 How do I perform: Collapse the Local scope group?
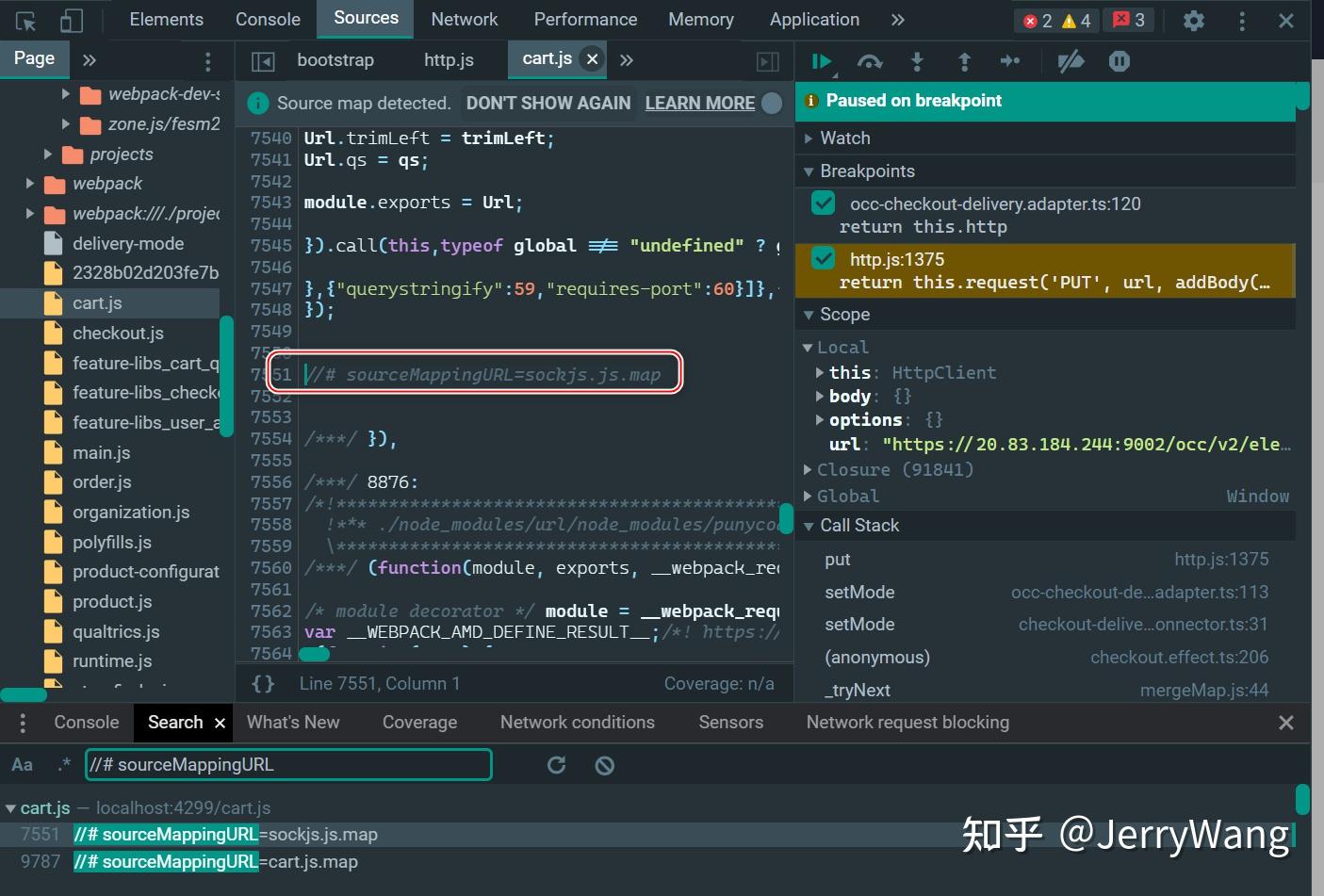tap(808, 348)
